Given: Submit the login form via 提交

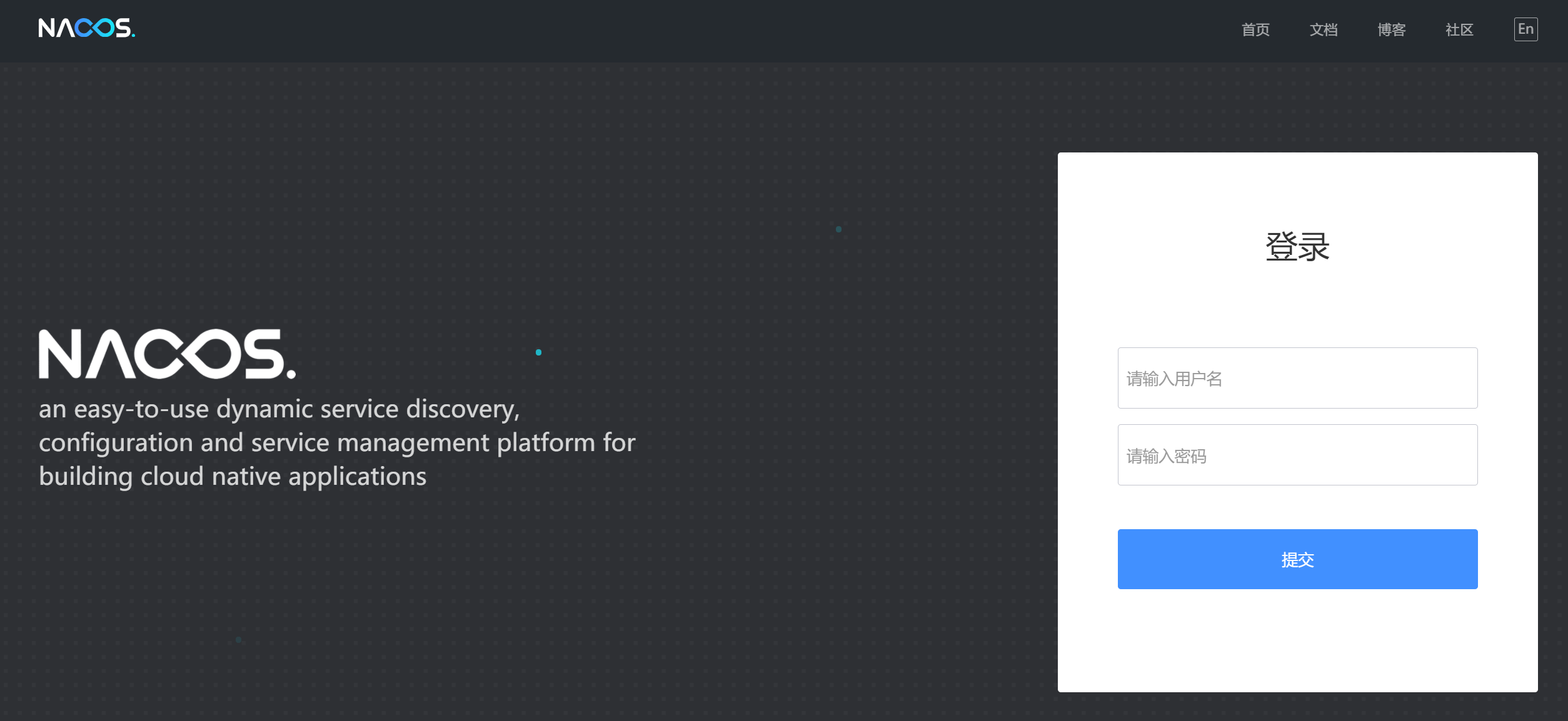Looking at the screenshot, I should coord(1297,559).
